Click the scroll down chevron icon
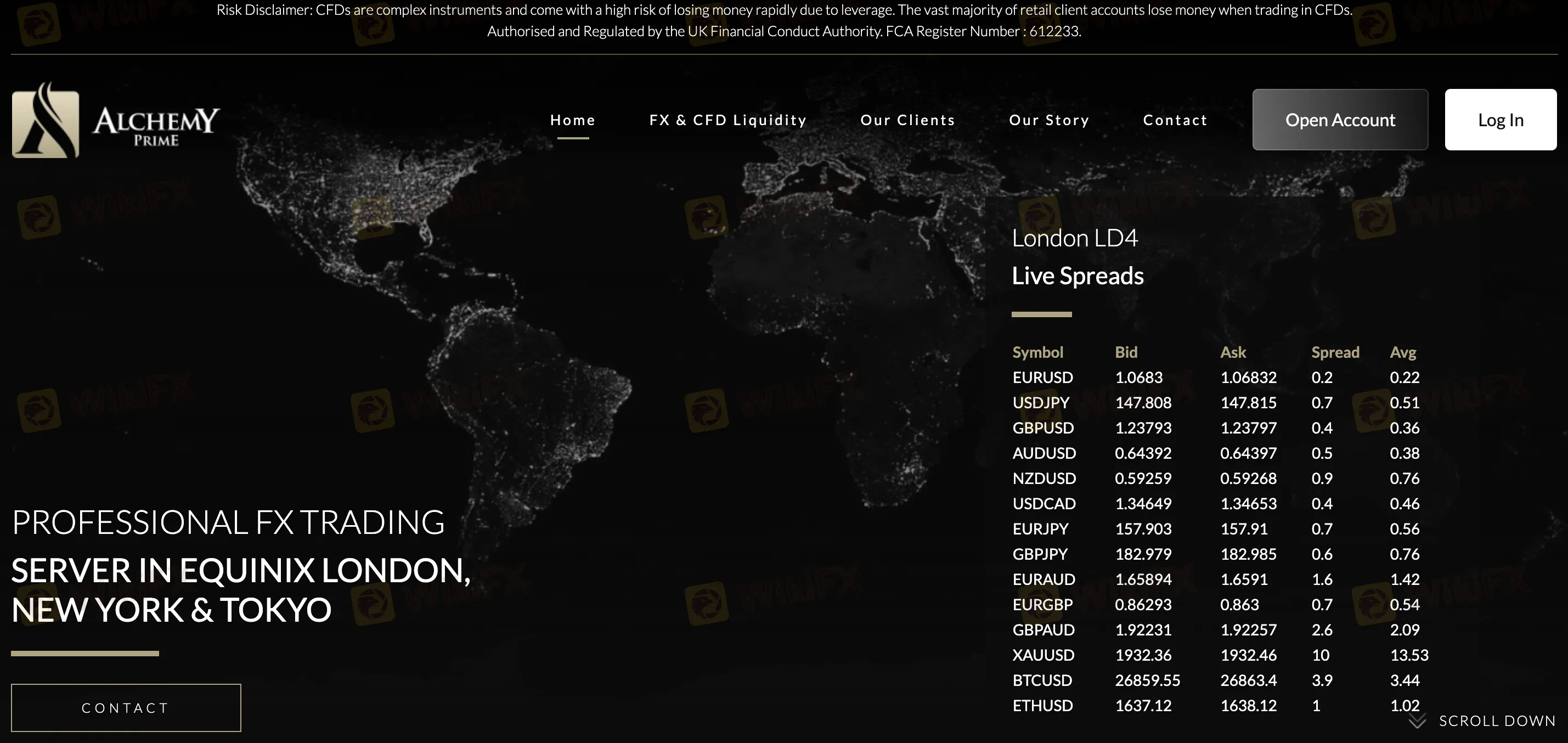Viewport: 1568px width, 743px height. pyautogui.click(x=1417, y=722)
